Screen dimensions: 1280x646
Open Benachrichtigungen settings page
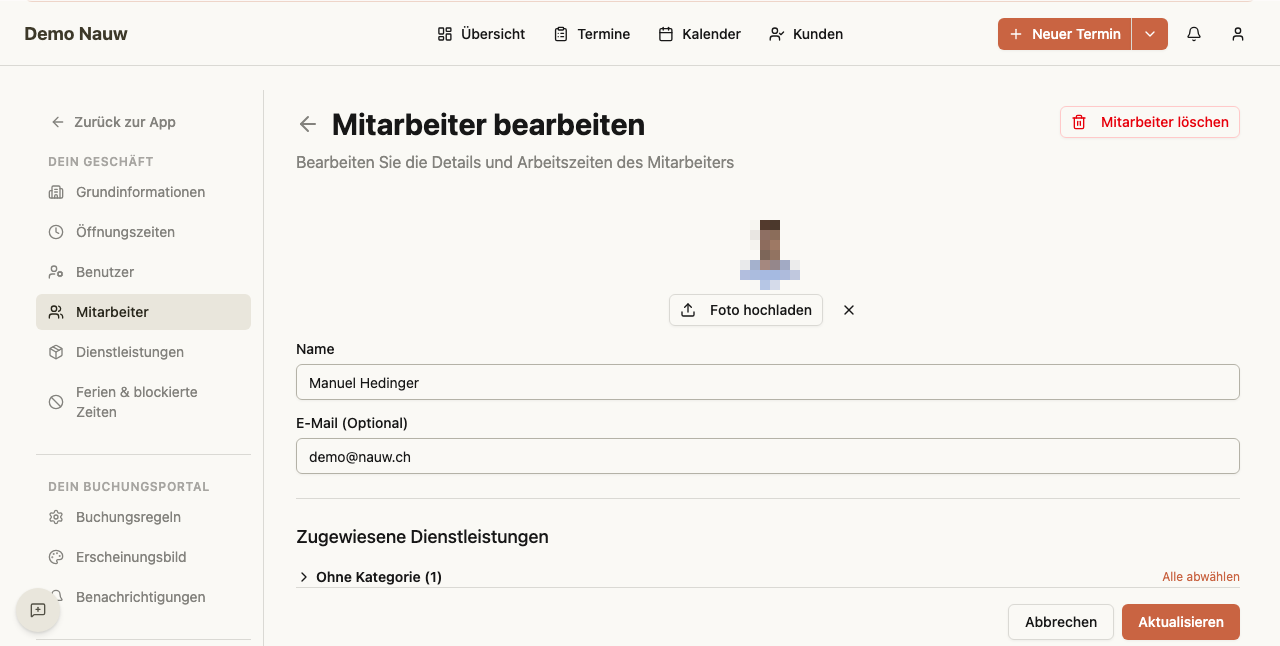coord(143,597)
